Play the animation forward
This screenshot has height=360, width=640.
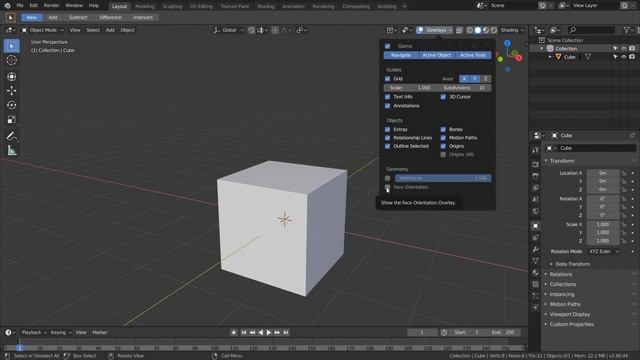point(269,333)
